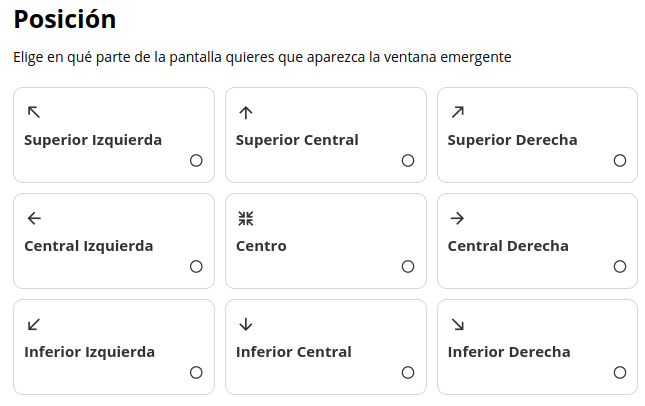The image size is (645, 406).
Task: Click the down arrow icon for Inferior Central
Action: tap(246, 324)
